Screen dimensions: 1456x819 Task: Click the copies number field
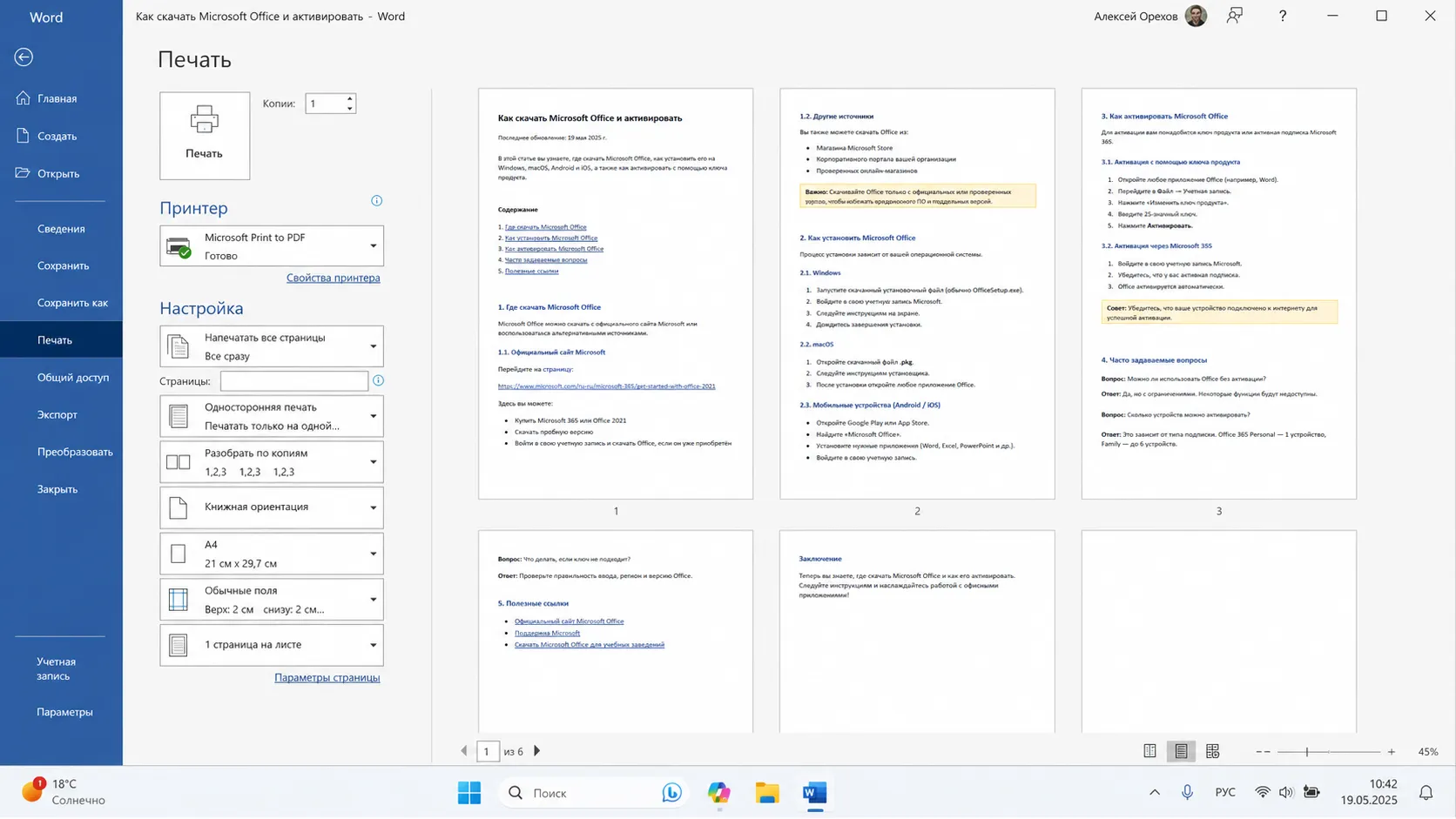(325, 104)
